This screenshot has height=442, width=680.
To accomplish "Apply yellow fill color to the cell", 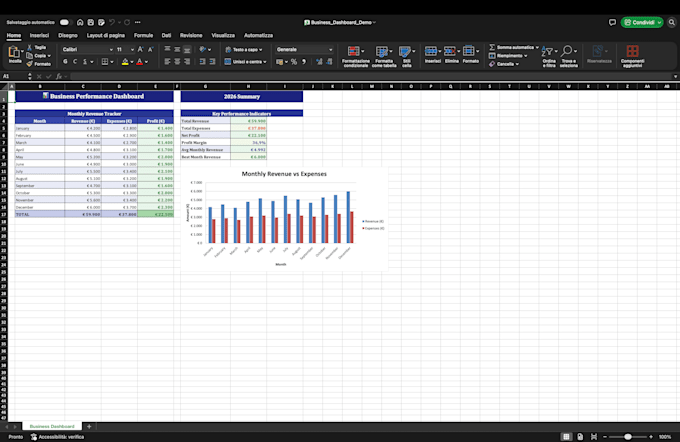I will tap(125, 62).
